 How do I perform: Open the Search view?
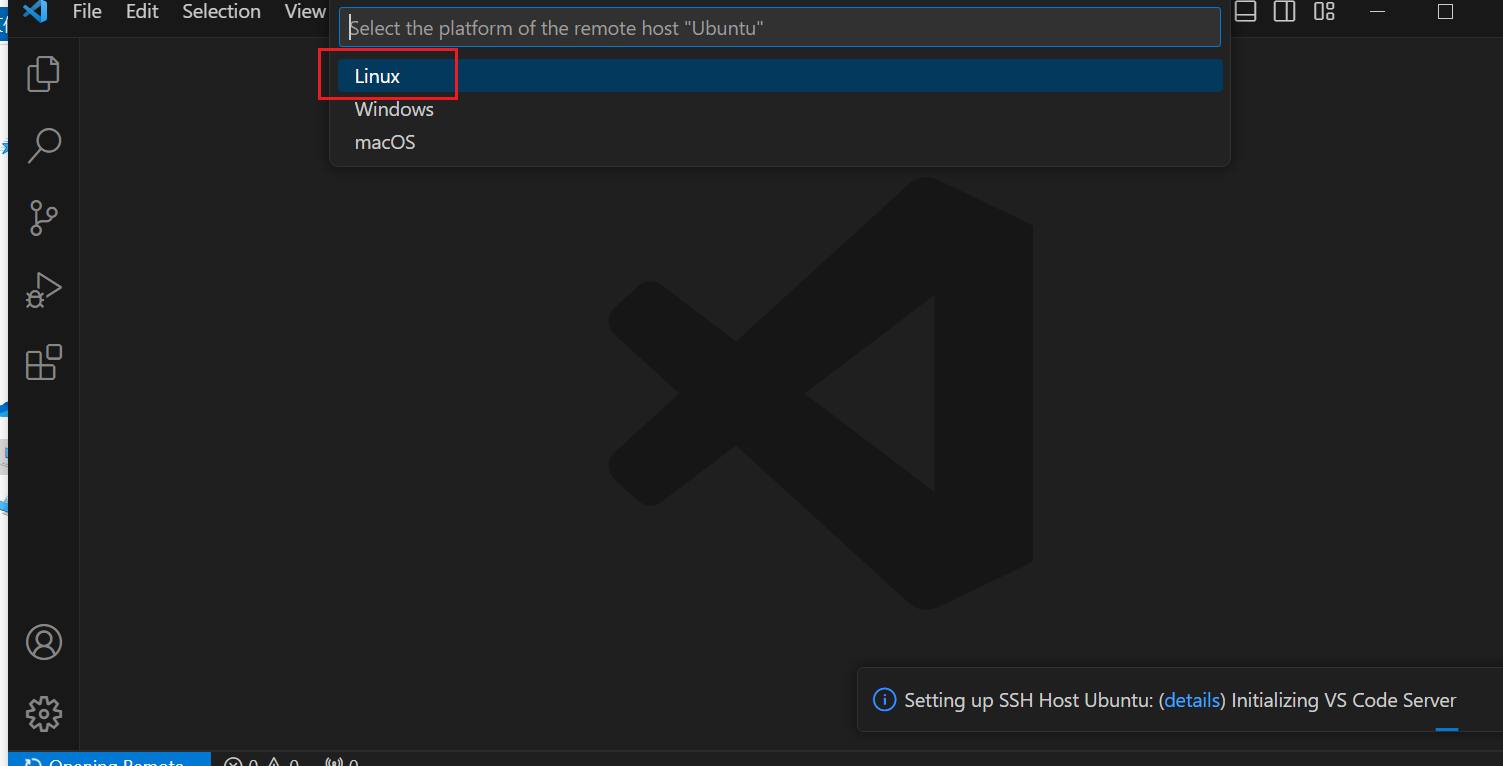click(x=43, y=146)
